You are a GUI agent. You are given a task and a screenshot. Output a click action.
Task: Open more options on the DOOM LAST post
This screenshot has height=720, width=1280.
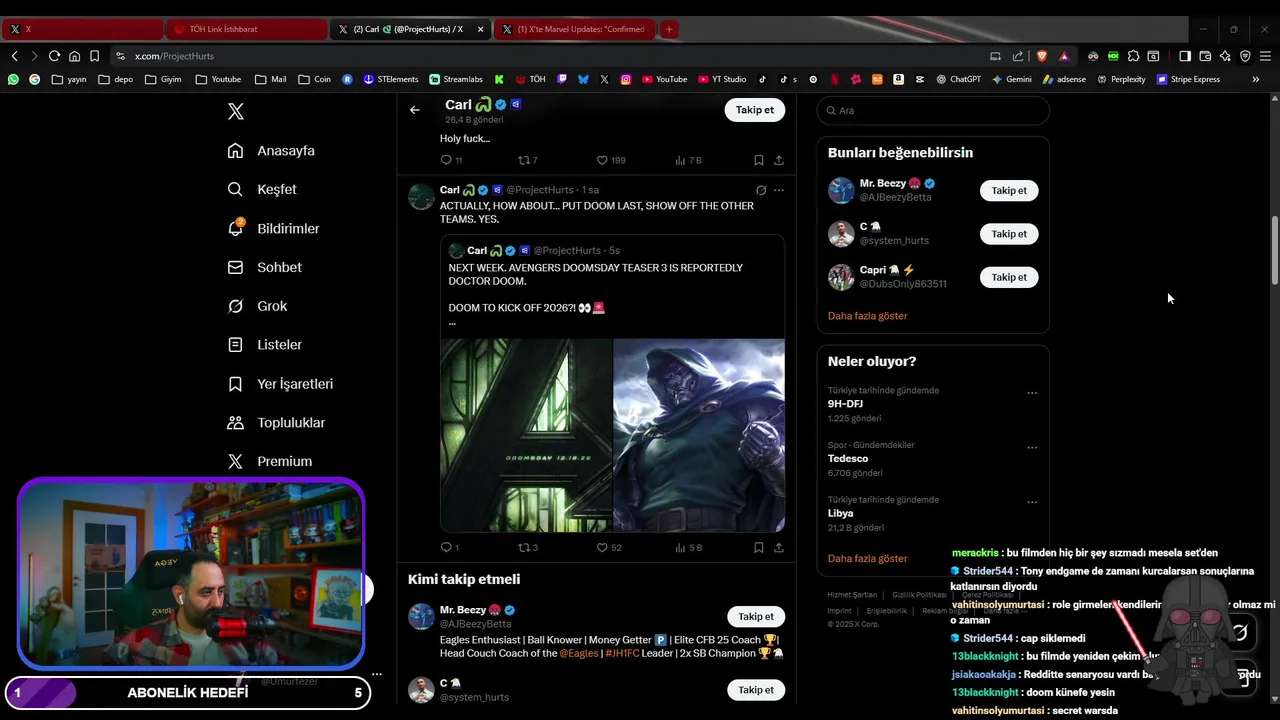(779, 190)
